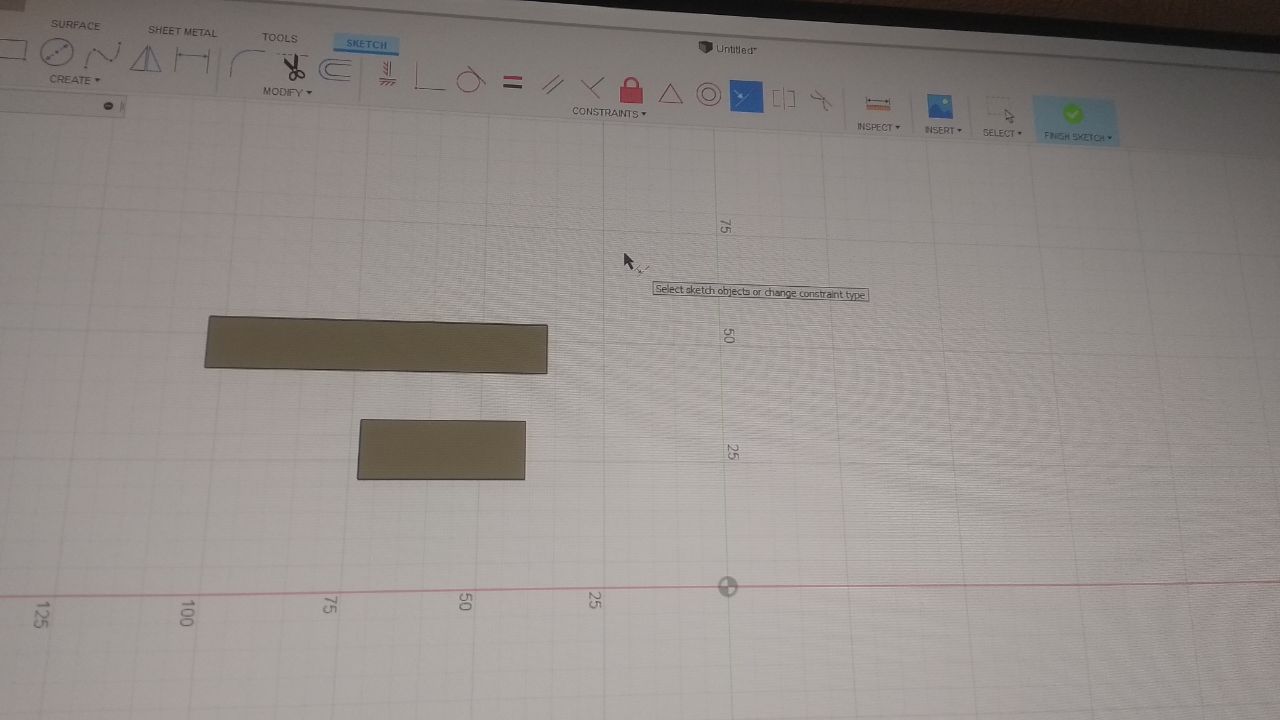The width and height of the screenshot is (1280, 720).
Task: Select the Offset tool
Action: coord(335,70)
